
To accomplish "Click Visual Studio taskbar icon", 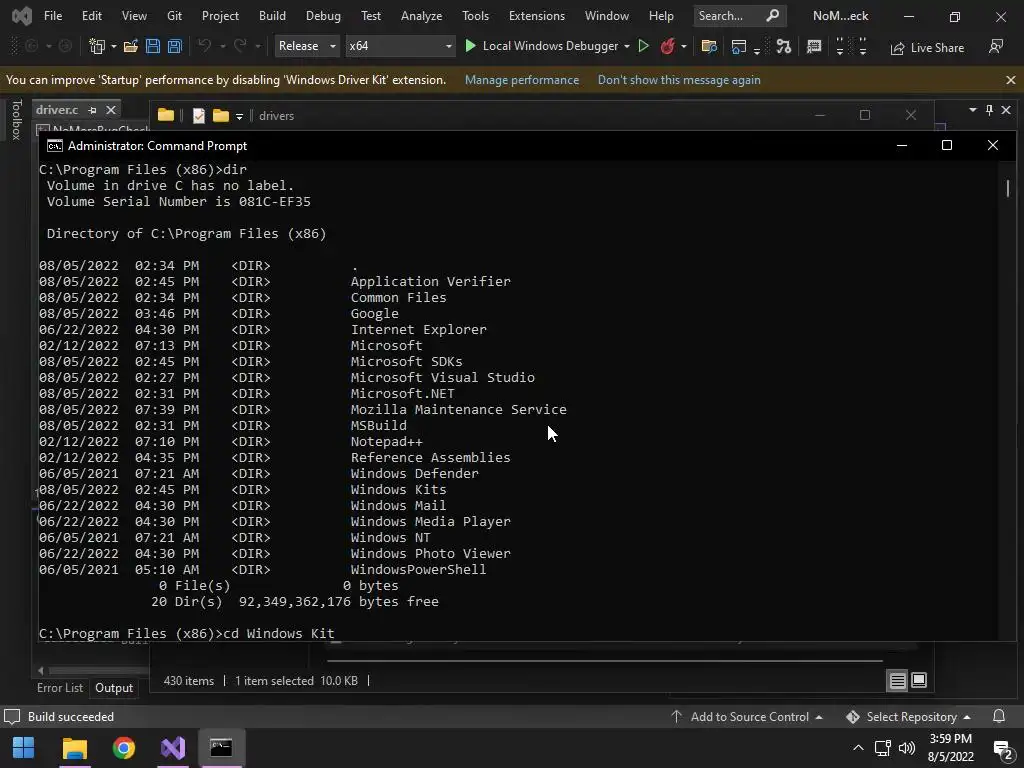I will click(173, 748).
